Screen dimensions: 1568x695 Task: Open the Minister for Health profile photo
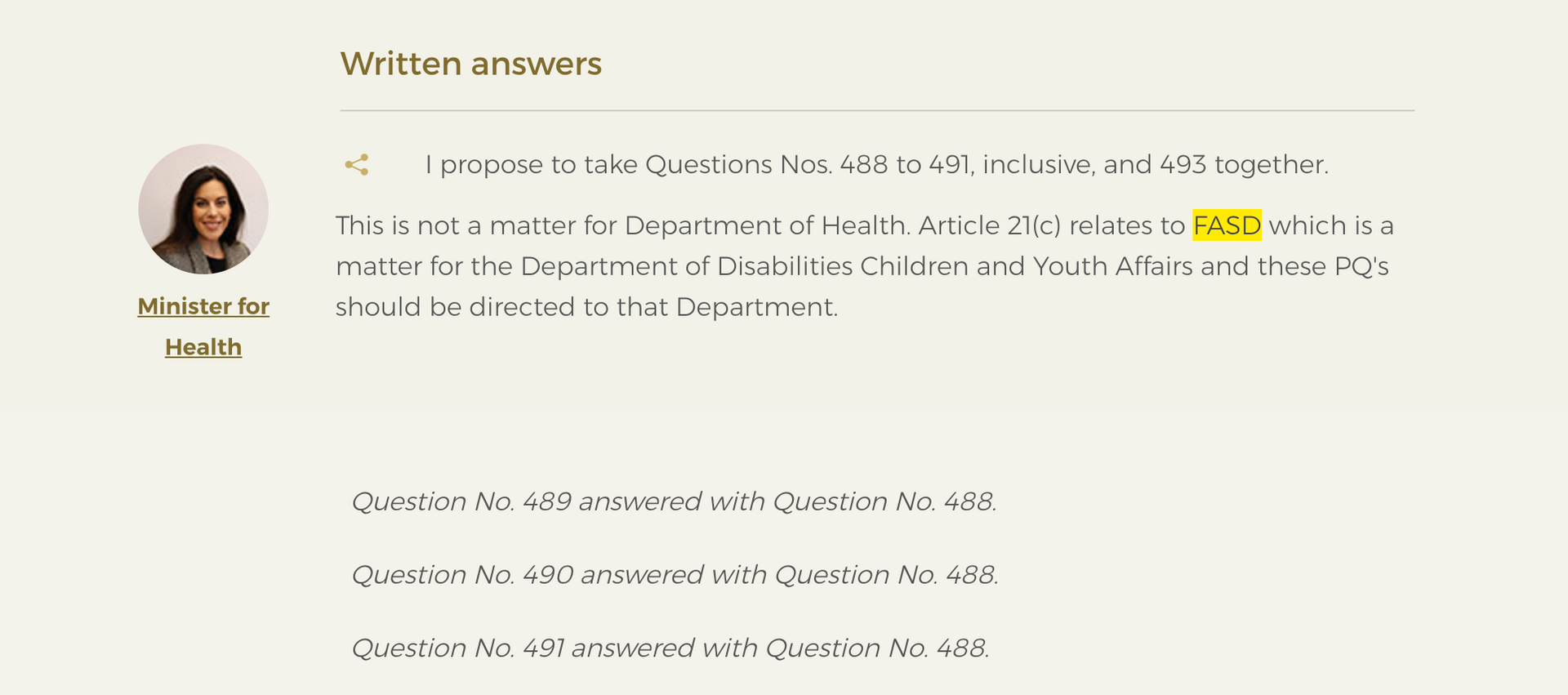click(x=203, y=209)
